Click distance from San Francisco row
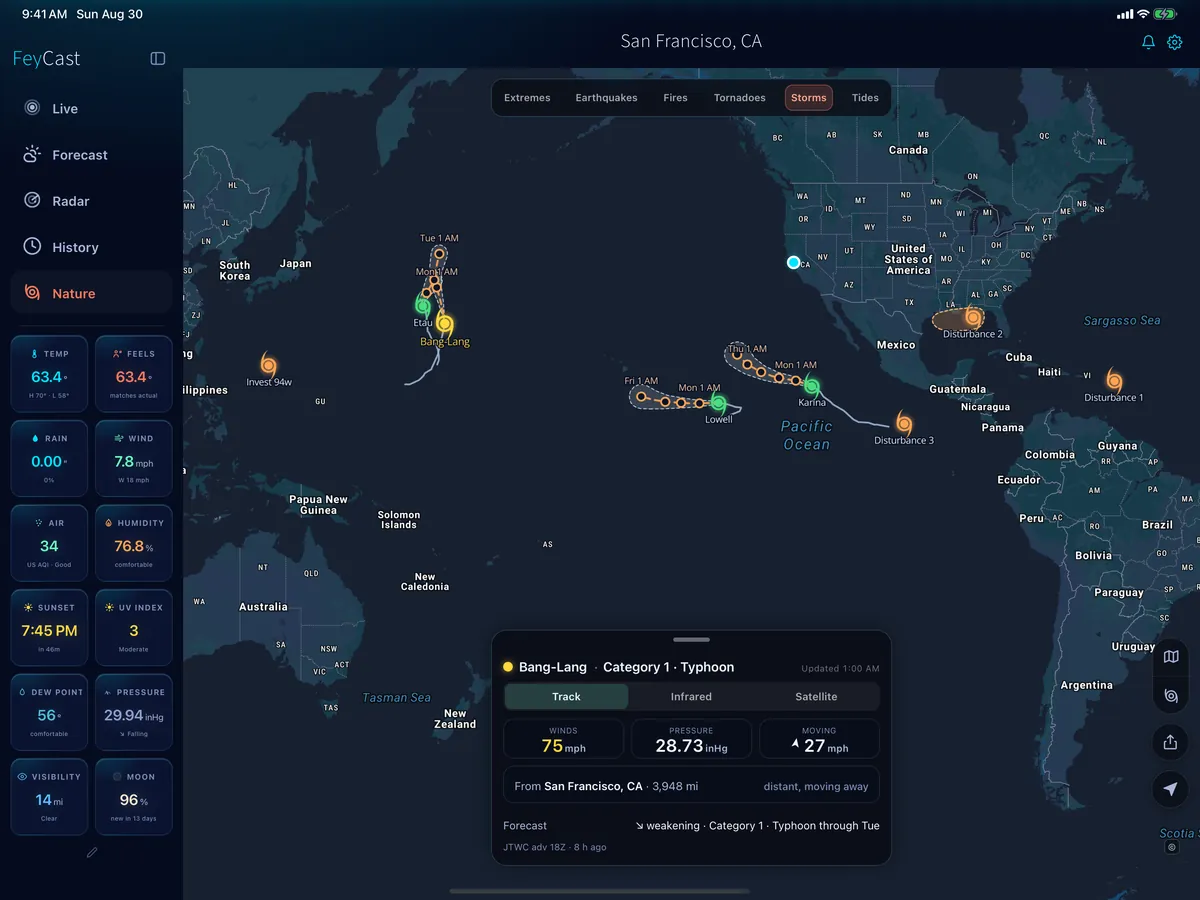Image resolution: width=1200 pixels, height=900 pixels. 691,786
